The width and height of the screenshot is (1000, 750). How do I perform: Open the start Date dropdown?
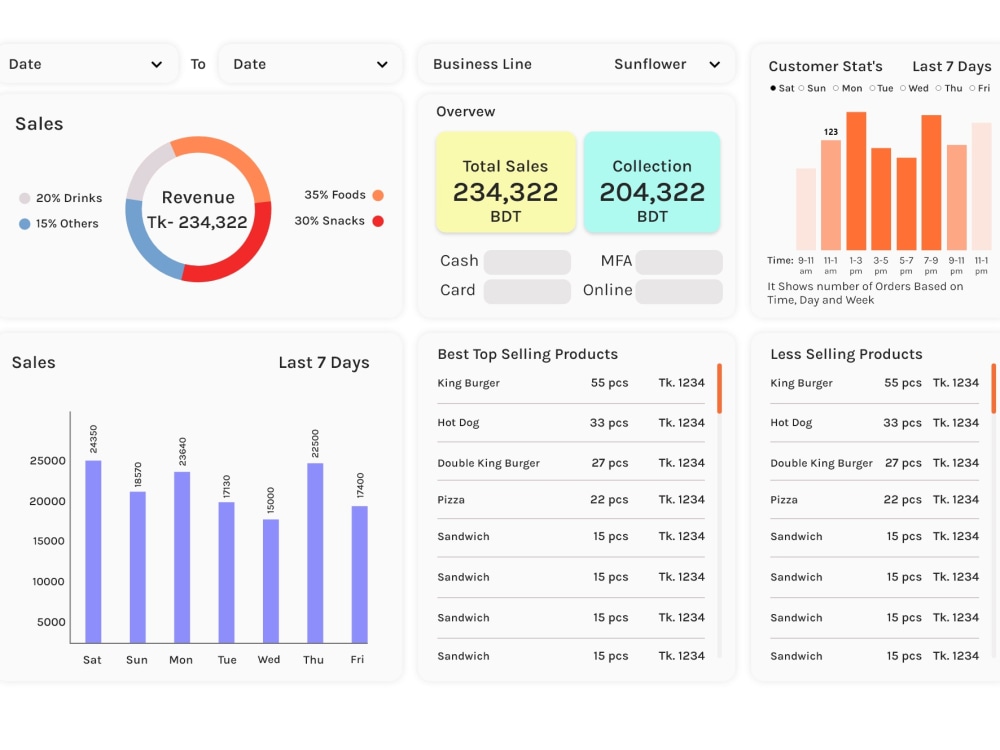pyautogui.click(x=87, y=64)
